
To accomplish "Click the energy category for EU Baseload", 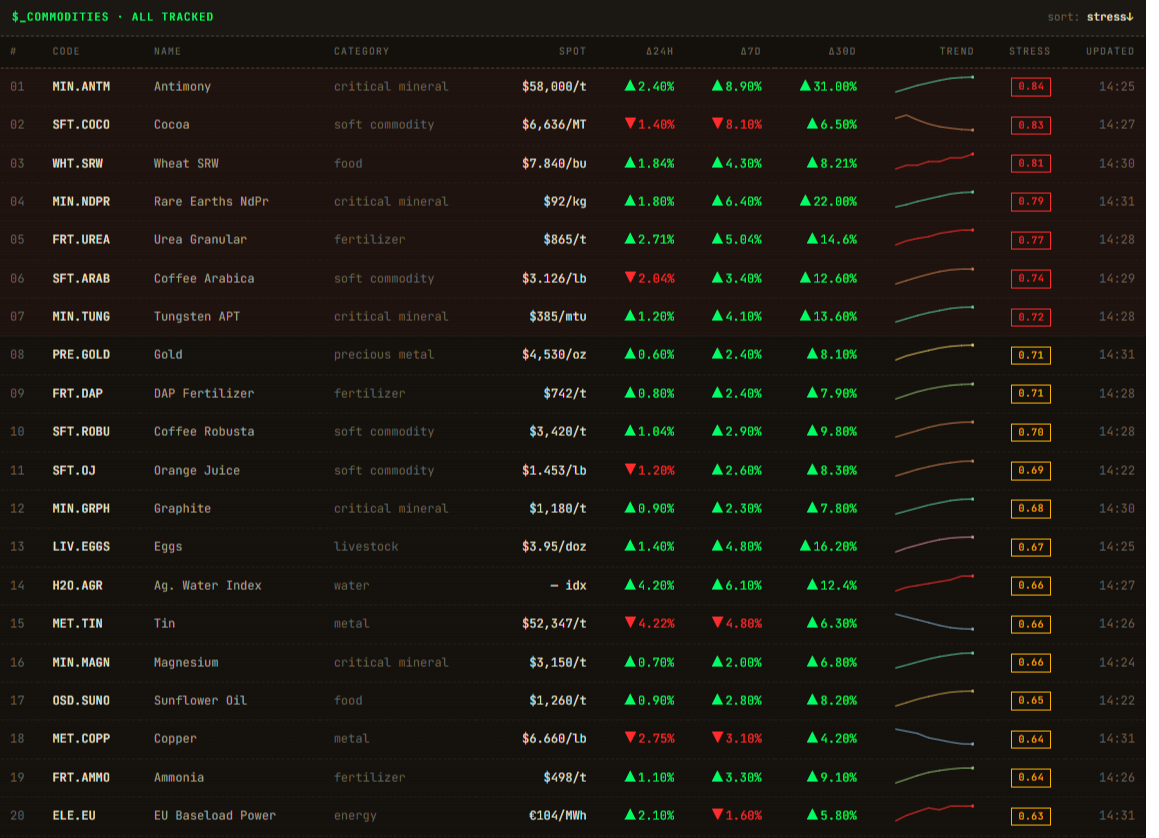I will tap(355, 816).
